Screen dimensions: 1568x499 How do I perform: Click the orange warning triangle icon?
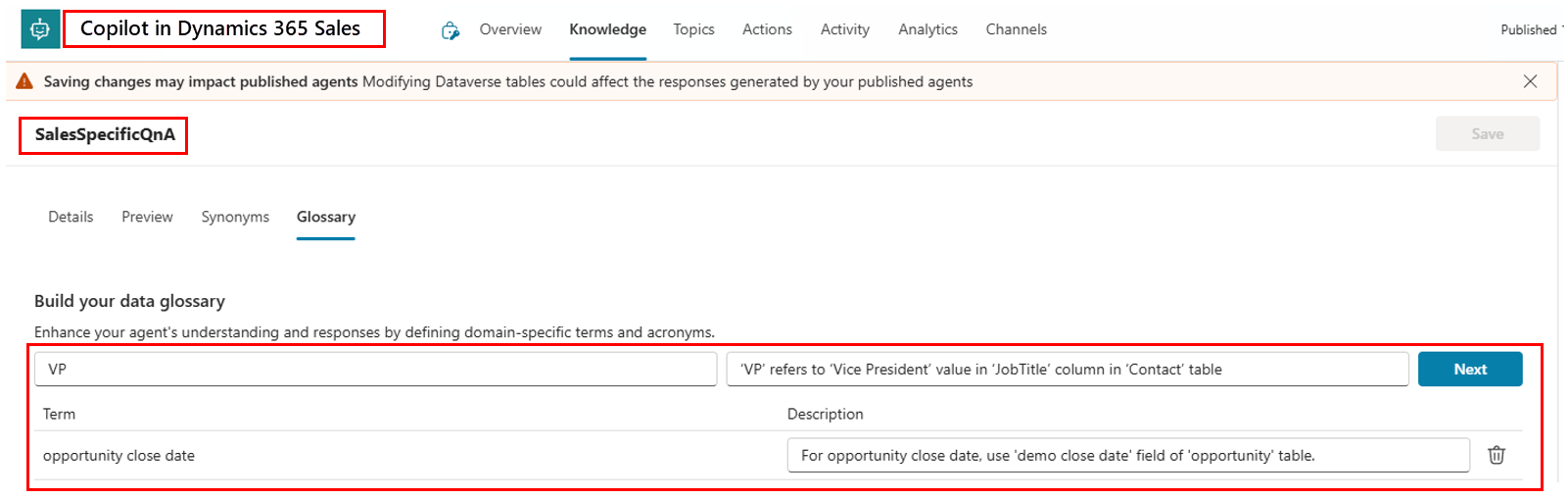24,81
